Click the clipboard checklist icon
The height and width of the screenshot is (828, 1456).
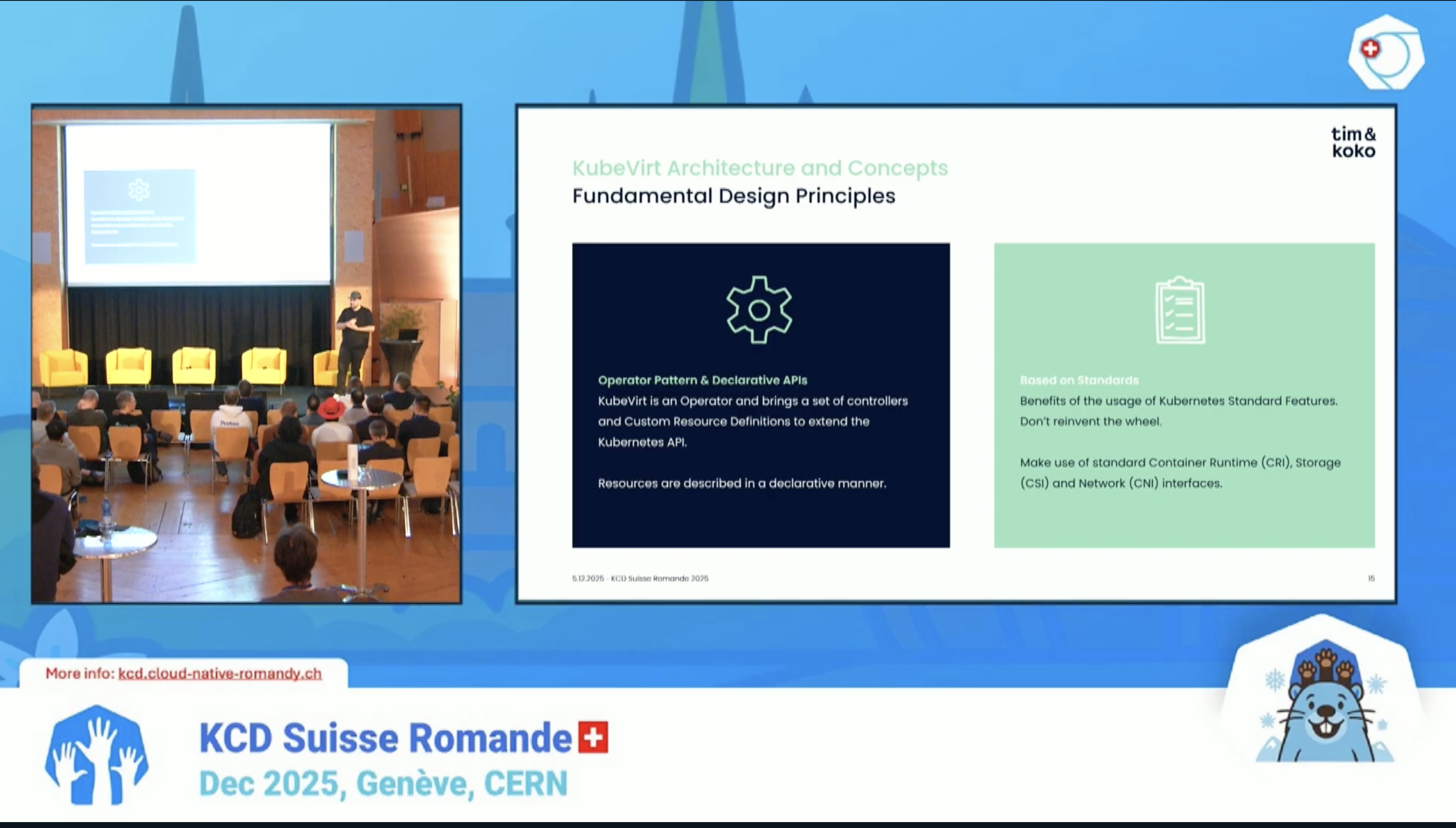[1180, 310]
